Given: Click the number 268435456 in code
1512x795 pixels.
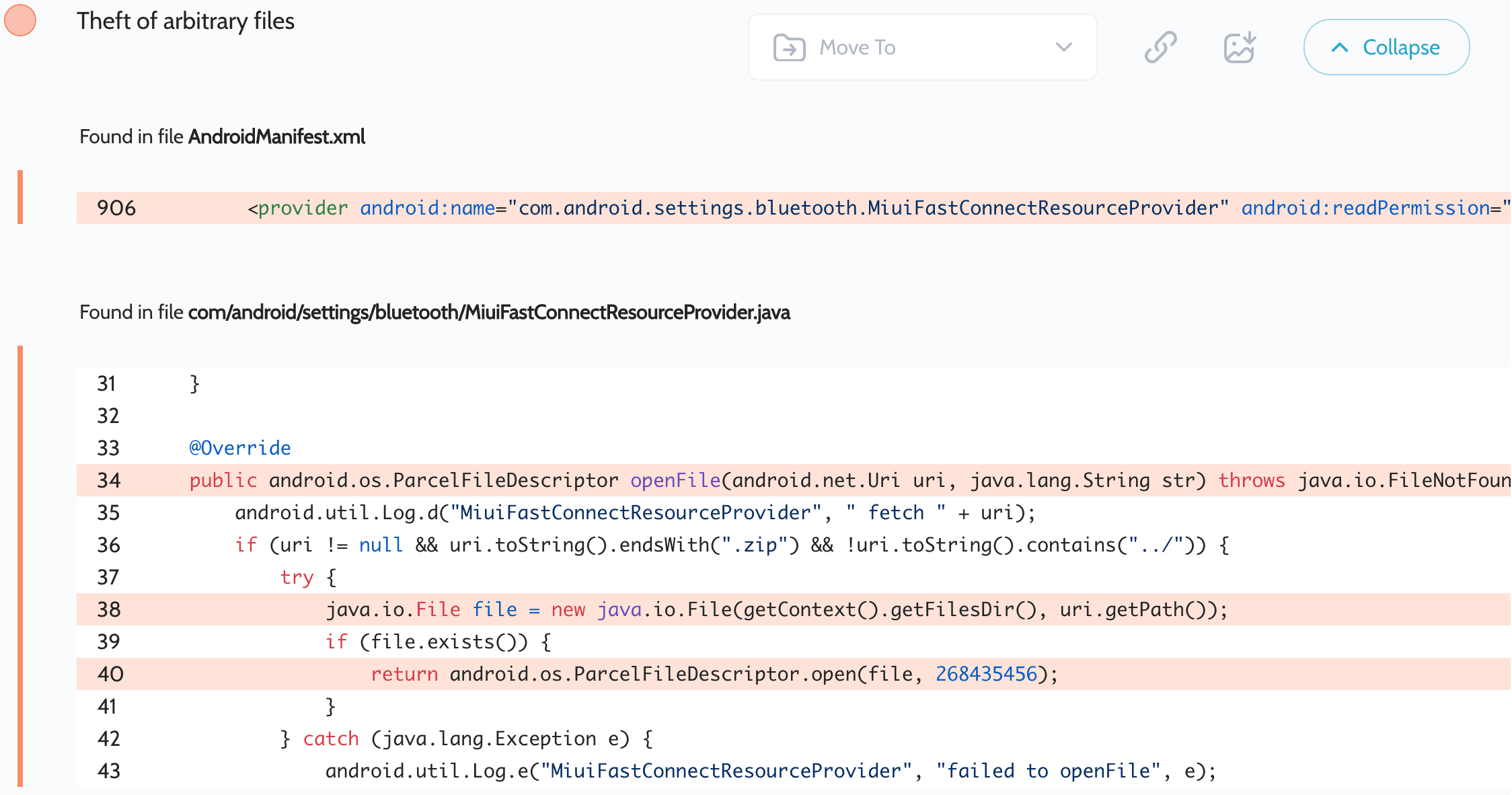Looking at the screenshot, I should tap(986, 674).
